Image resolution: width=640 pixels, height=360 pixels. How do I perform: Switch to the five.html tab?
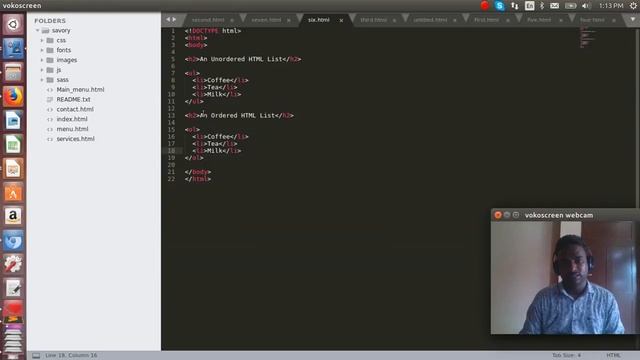point(539,20)
